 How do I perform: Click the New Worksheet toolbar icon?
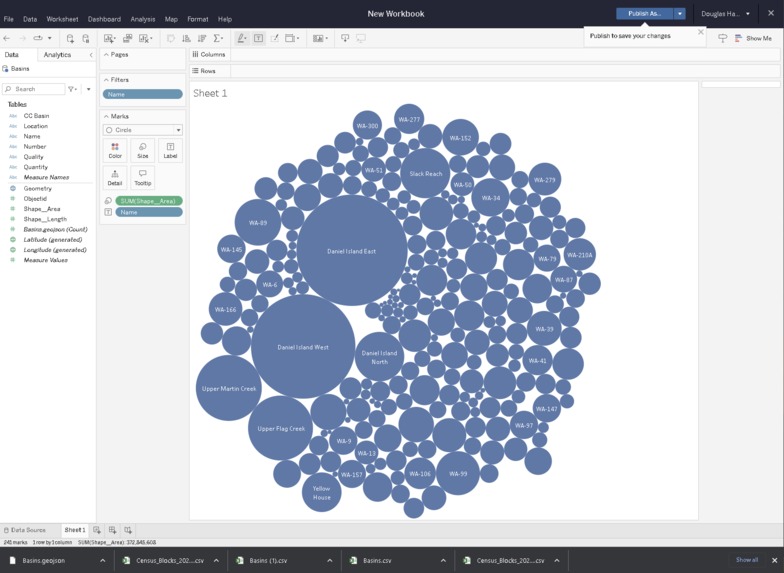click(108, 38)
